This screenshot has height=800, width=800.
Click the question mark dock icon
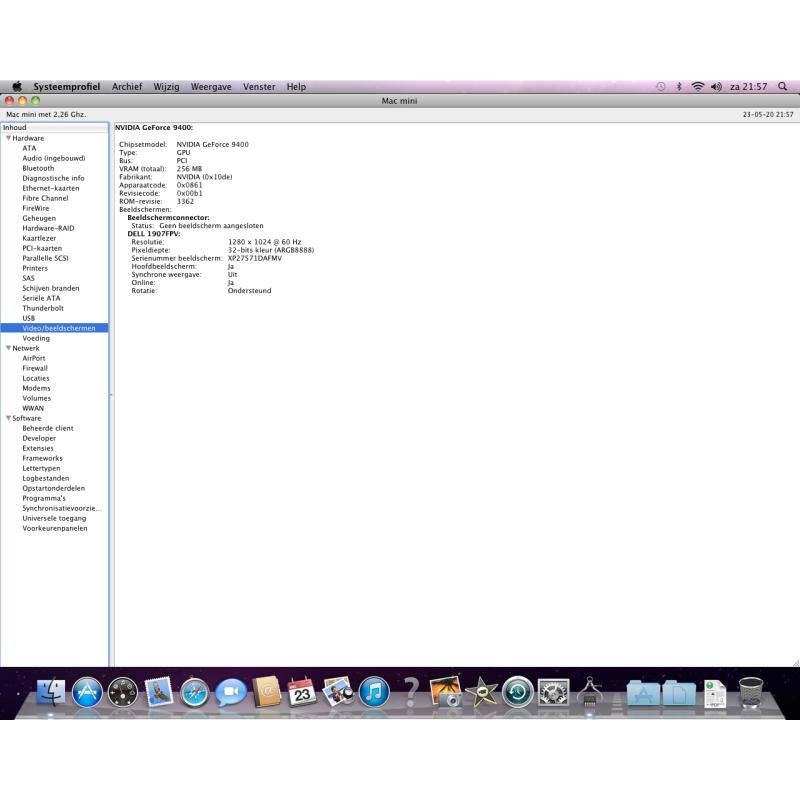[x=410, y=691]
